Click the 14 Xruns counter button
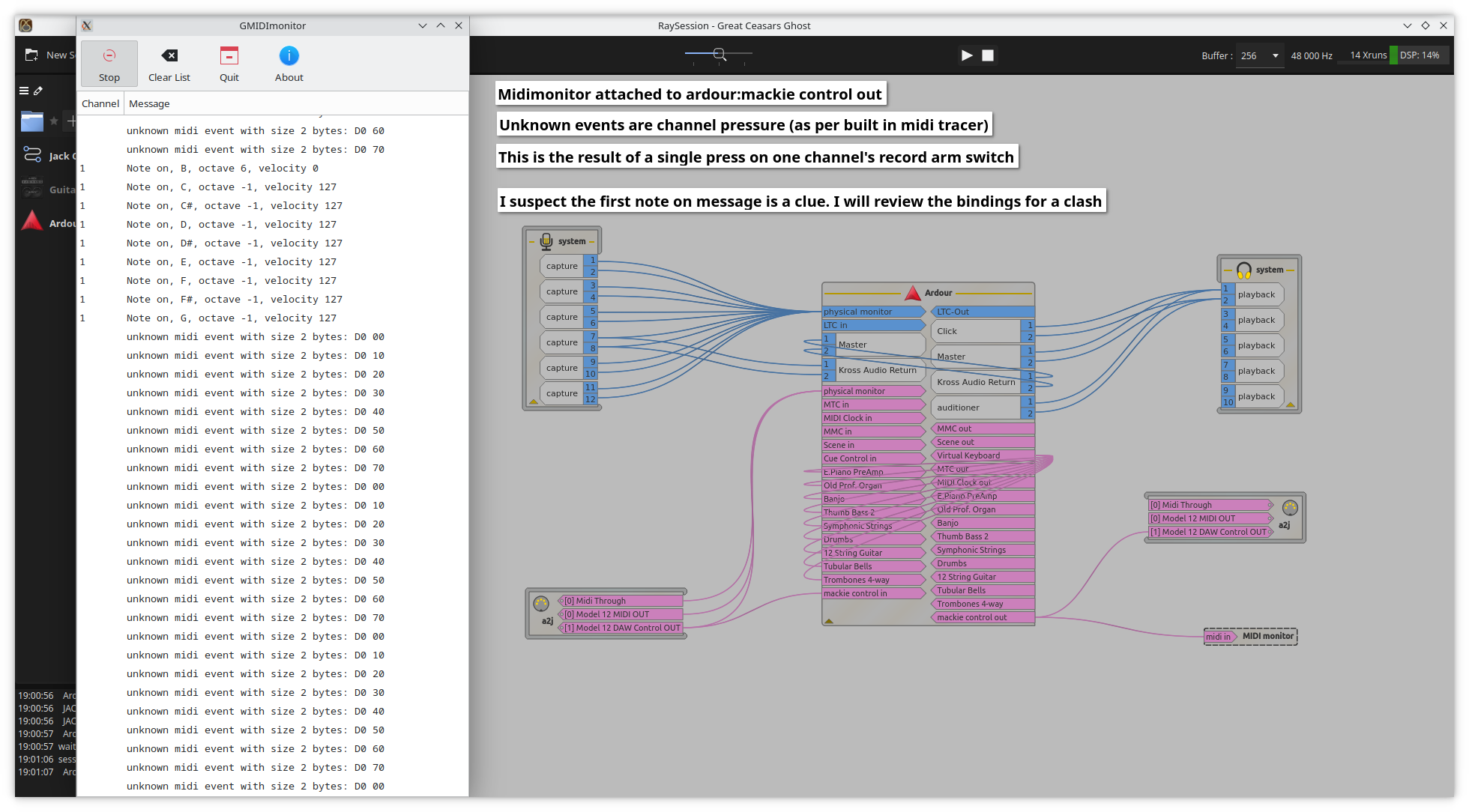The width and height of the screenshot is (1469, 812). 1367,55
